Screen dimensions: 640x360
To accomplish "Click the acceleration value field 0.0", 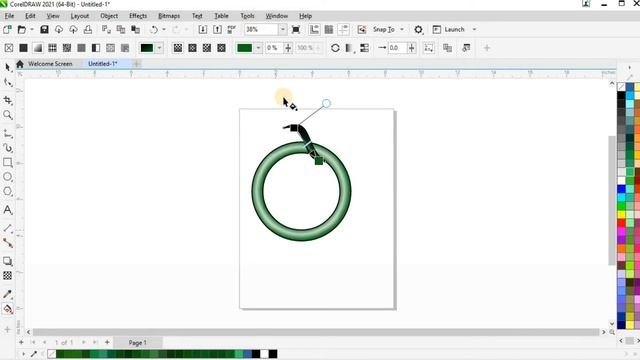I will pos(397,48).
